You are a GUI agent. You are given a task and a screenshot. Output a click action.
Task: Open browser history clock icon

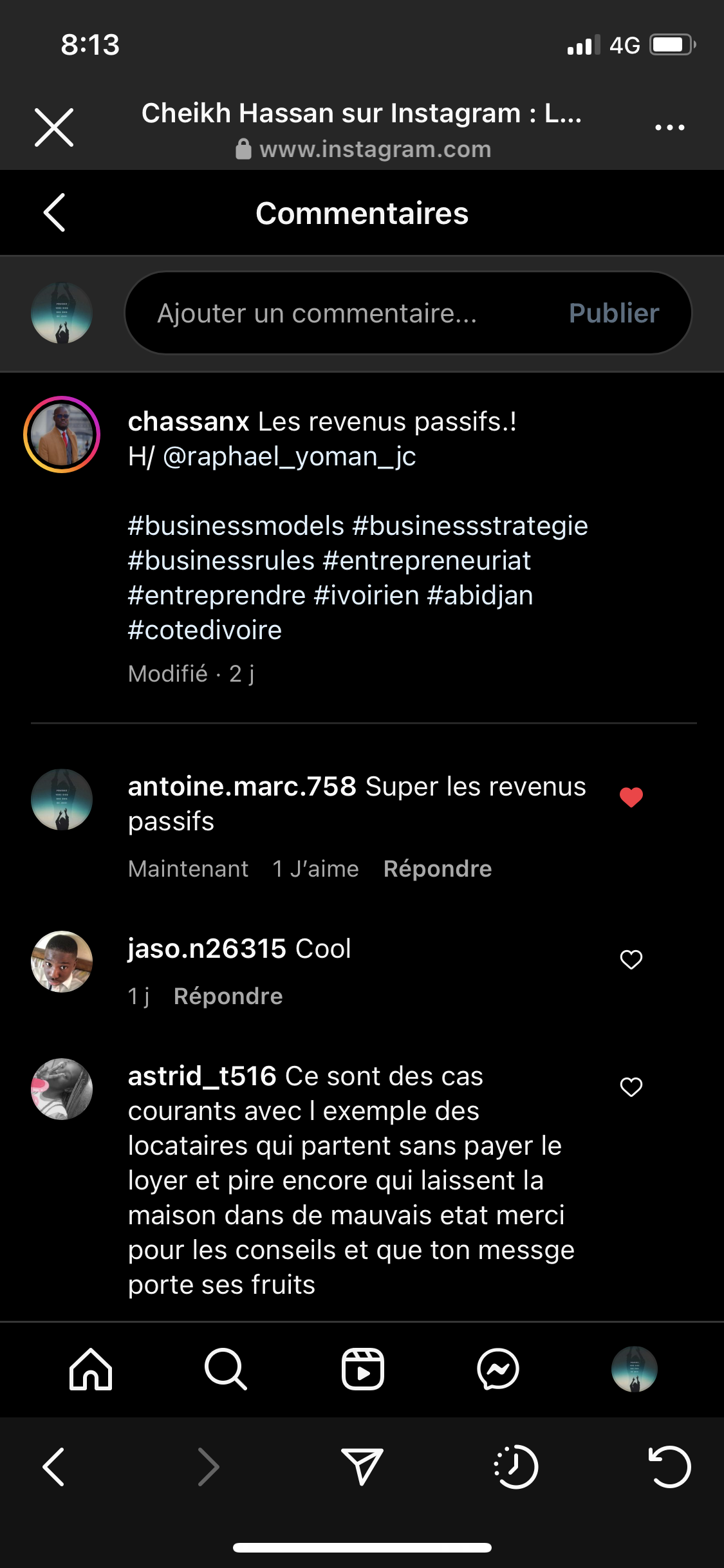point(516,1467)
